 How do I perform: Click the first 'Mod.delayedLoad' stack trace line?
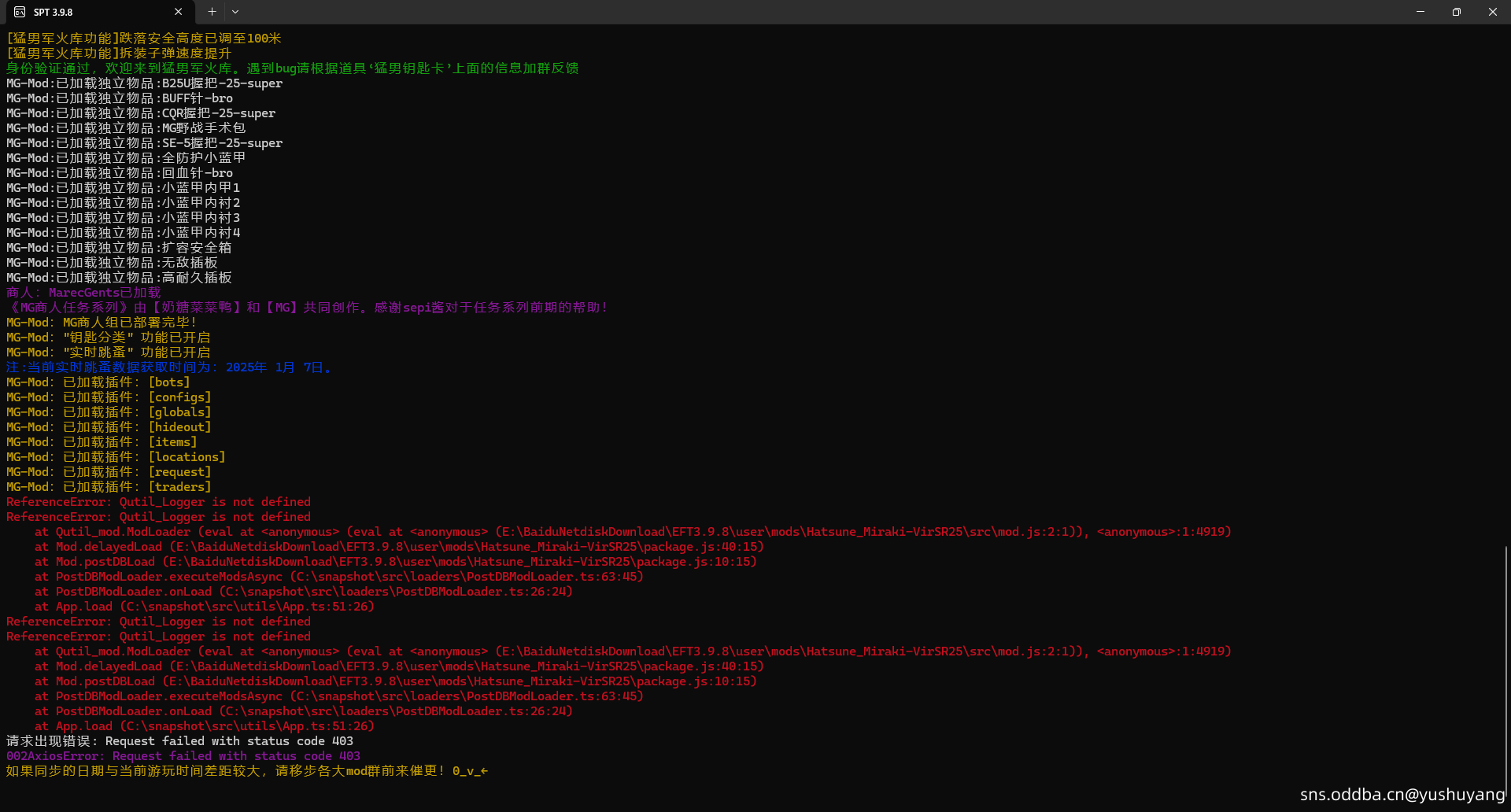[399, 547]
